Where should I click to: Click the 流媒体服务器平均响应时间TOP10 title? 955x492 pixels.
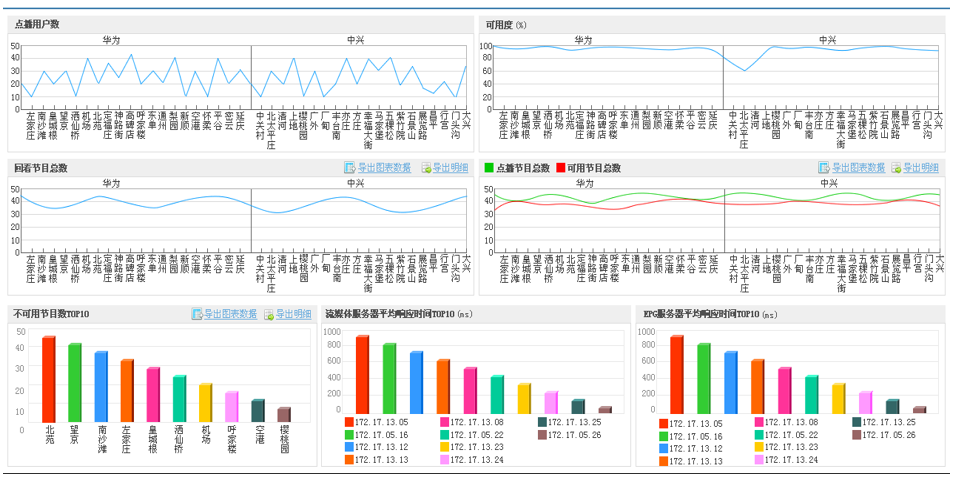click(399, 315)
